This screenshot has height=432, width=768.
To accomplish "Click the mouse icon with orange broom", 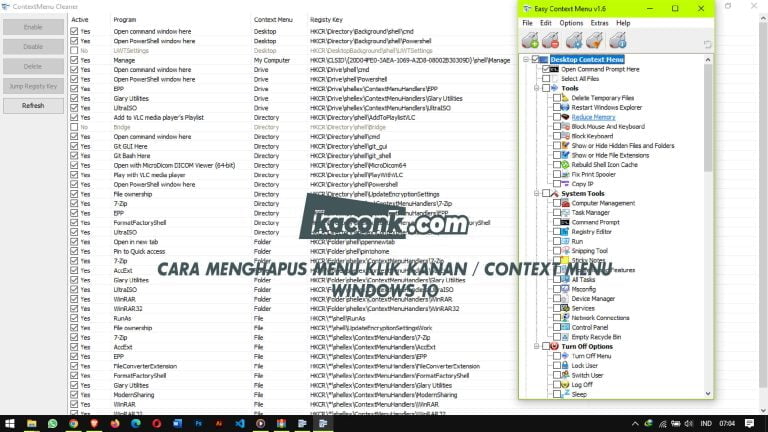I will tap(595, 41).
